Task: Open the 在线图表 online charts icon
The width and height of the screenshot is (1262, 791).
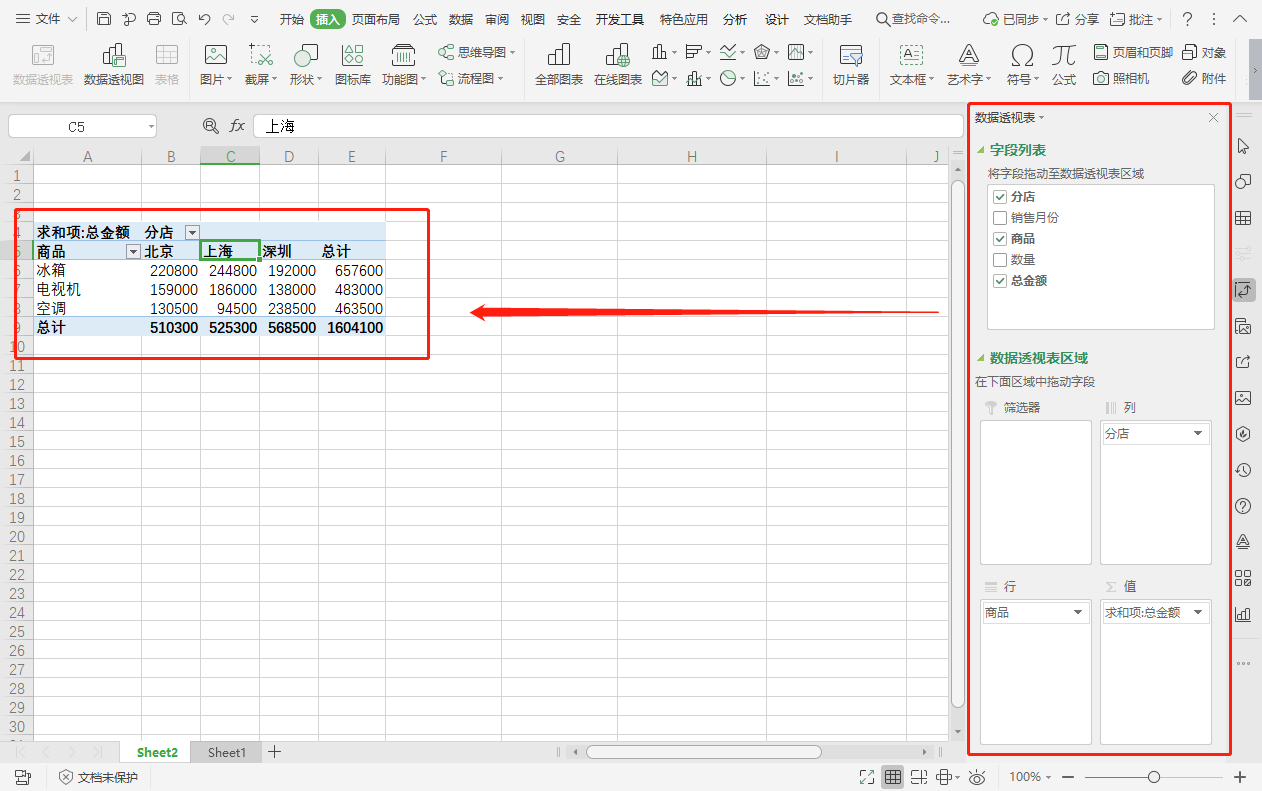Action: coord(617,64)
